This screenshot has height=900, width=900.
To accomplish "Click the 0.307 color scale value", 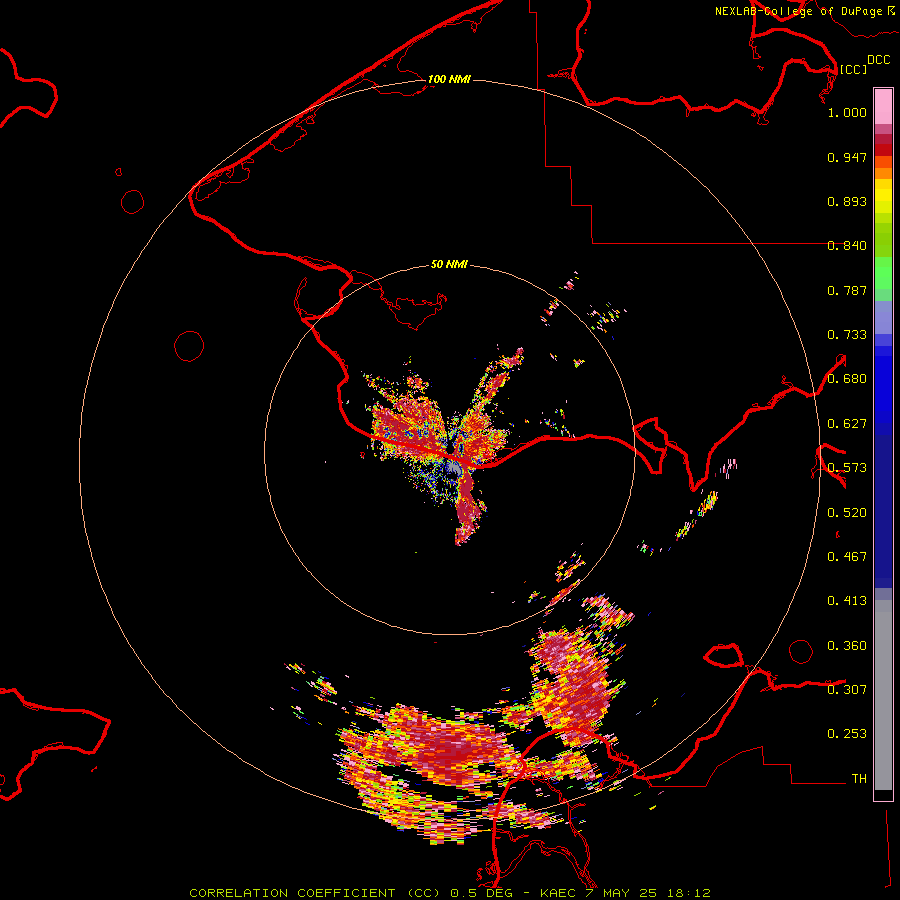I will (847, 689).
